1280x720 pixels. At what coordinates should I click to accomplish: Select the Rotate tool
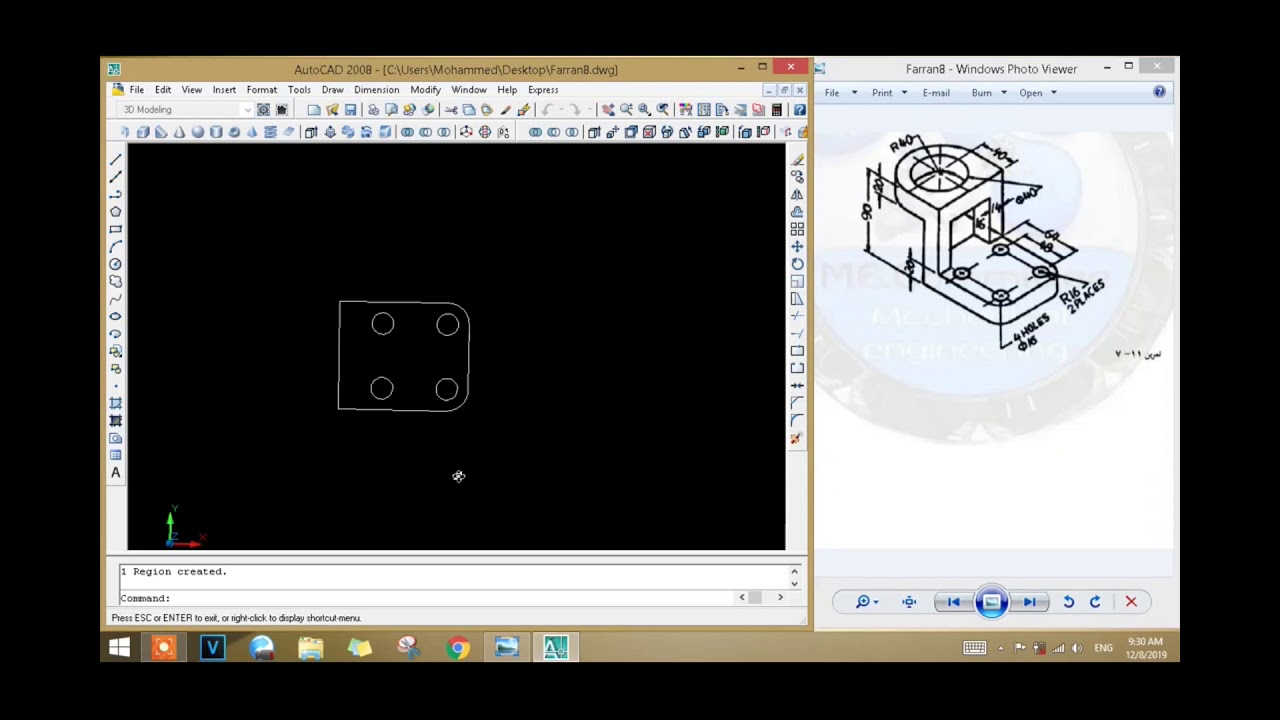pyautogui.click(x=797, y=264)
